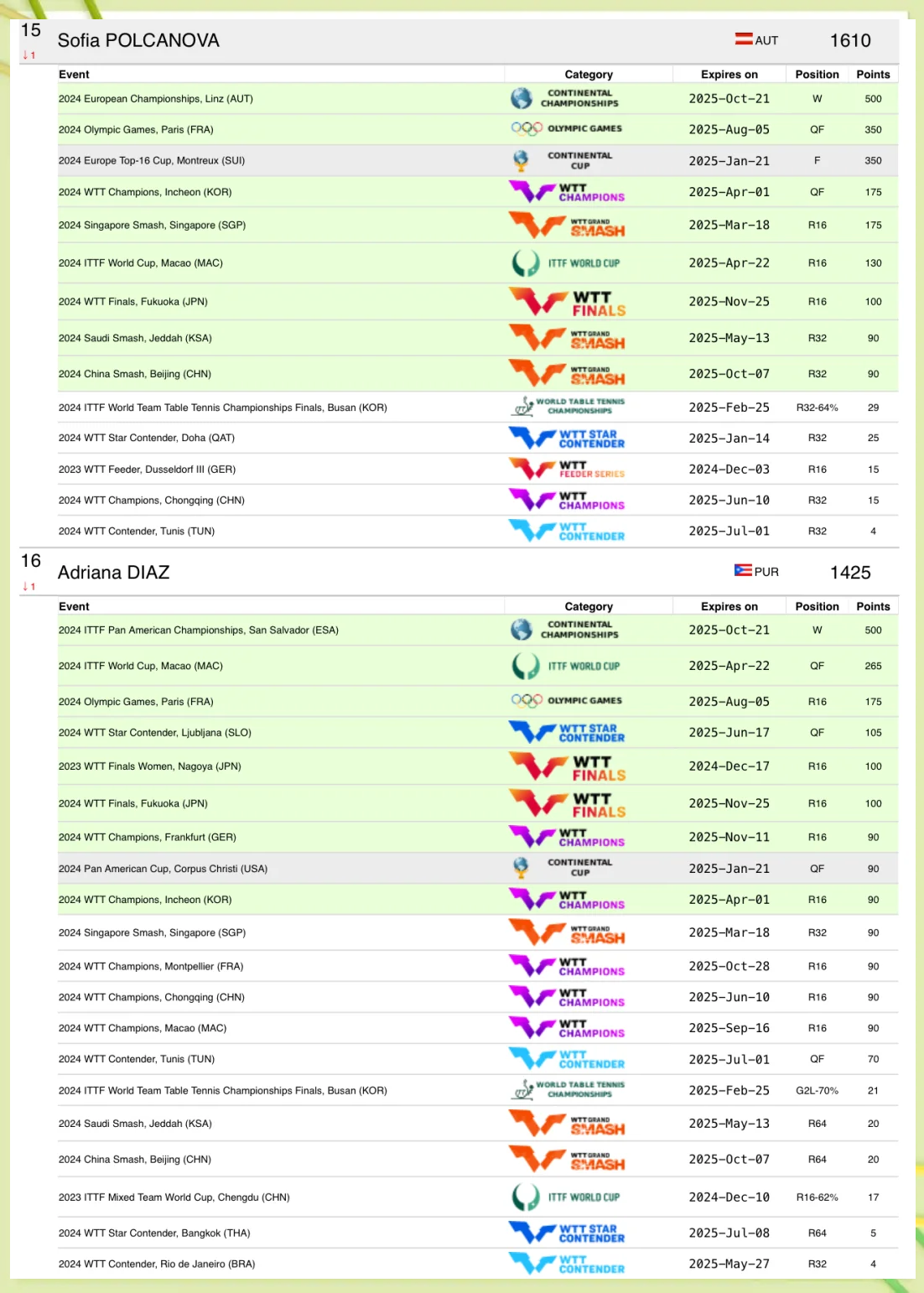The height and width of the screenshot is (1293, 924).
Task: Click the Position header in Diaz's table
Action: pos(818,606)
